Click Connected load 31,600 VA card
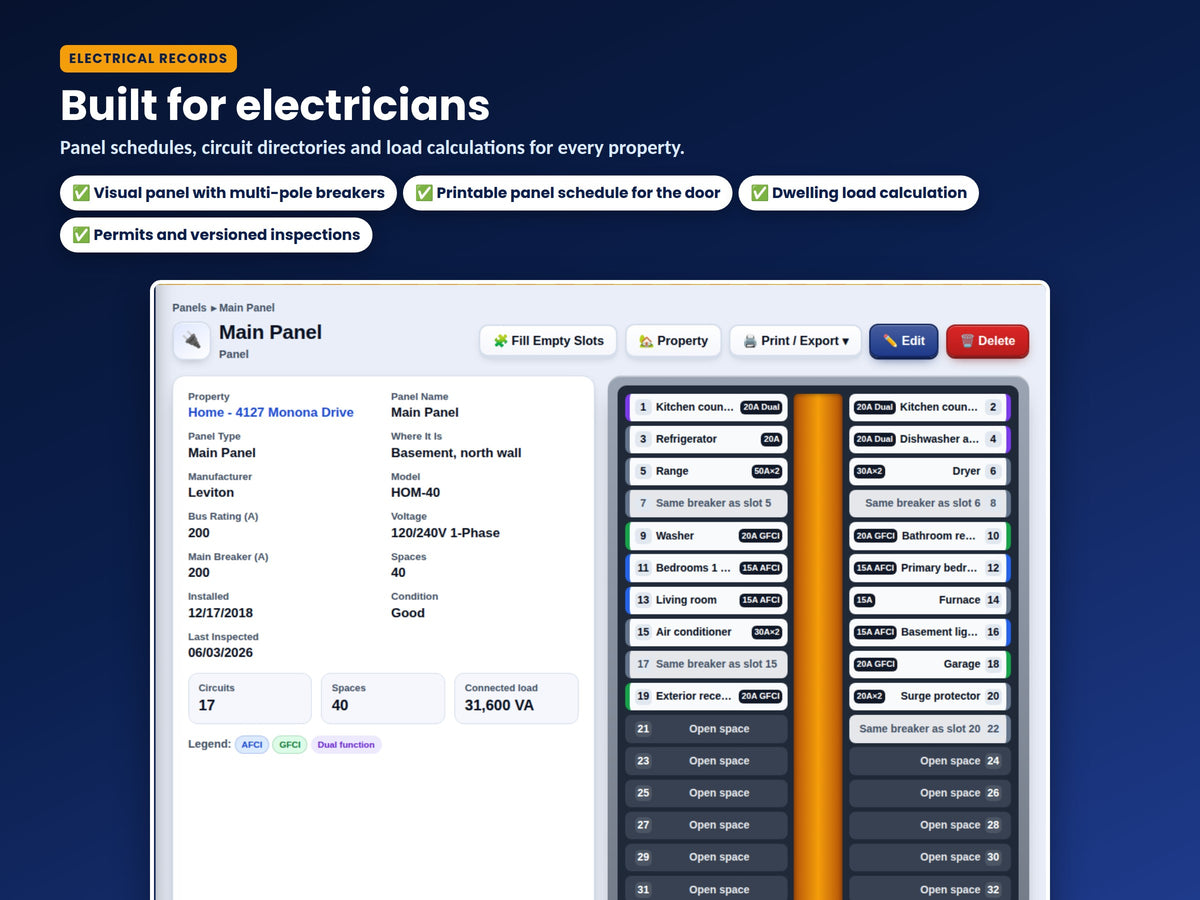Screen dimensions: 1200x900 pyautogui.click(x=516, y=698)
